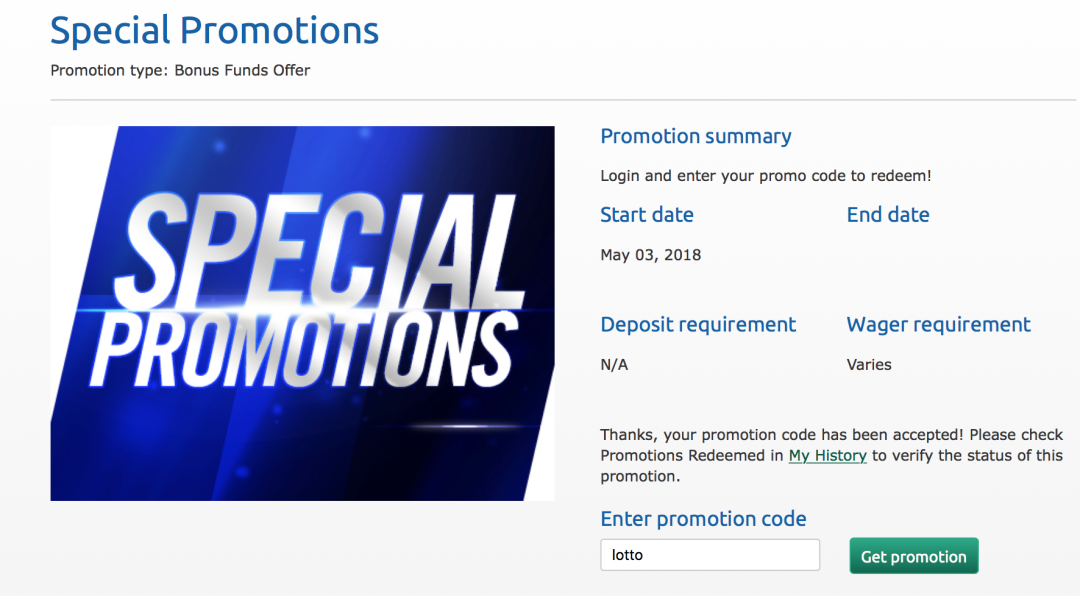1080x596 pixels.
Task: Click the Enter promotion code label
Action: [x=703, y=519]
